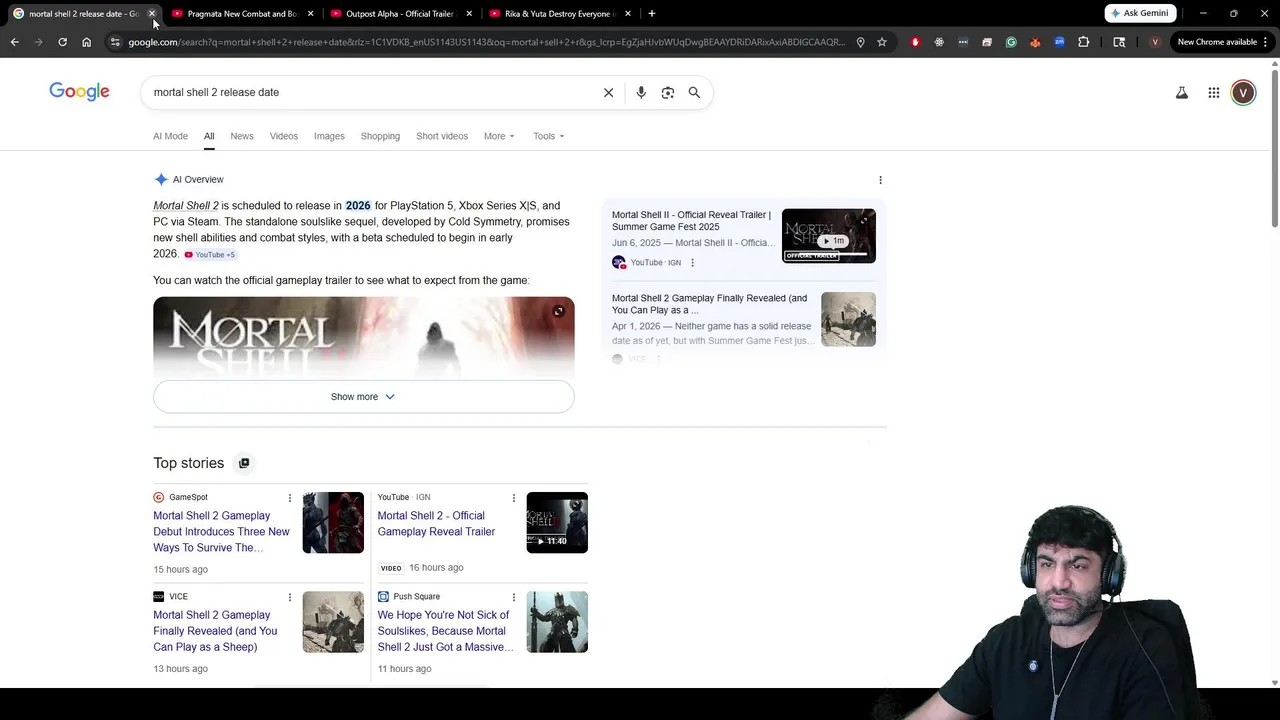Submit search with magnifier icon
Viewport: 1280px width, 720px height.
(x=694, y=92)
